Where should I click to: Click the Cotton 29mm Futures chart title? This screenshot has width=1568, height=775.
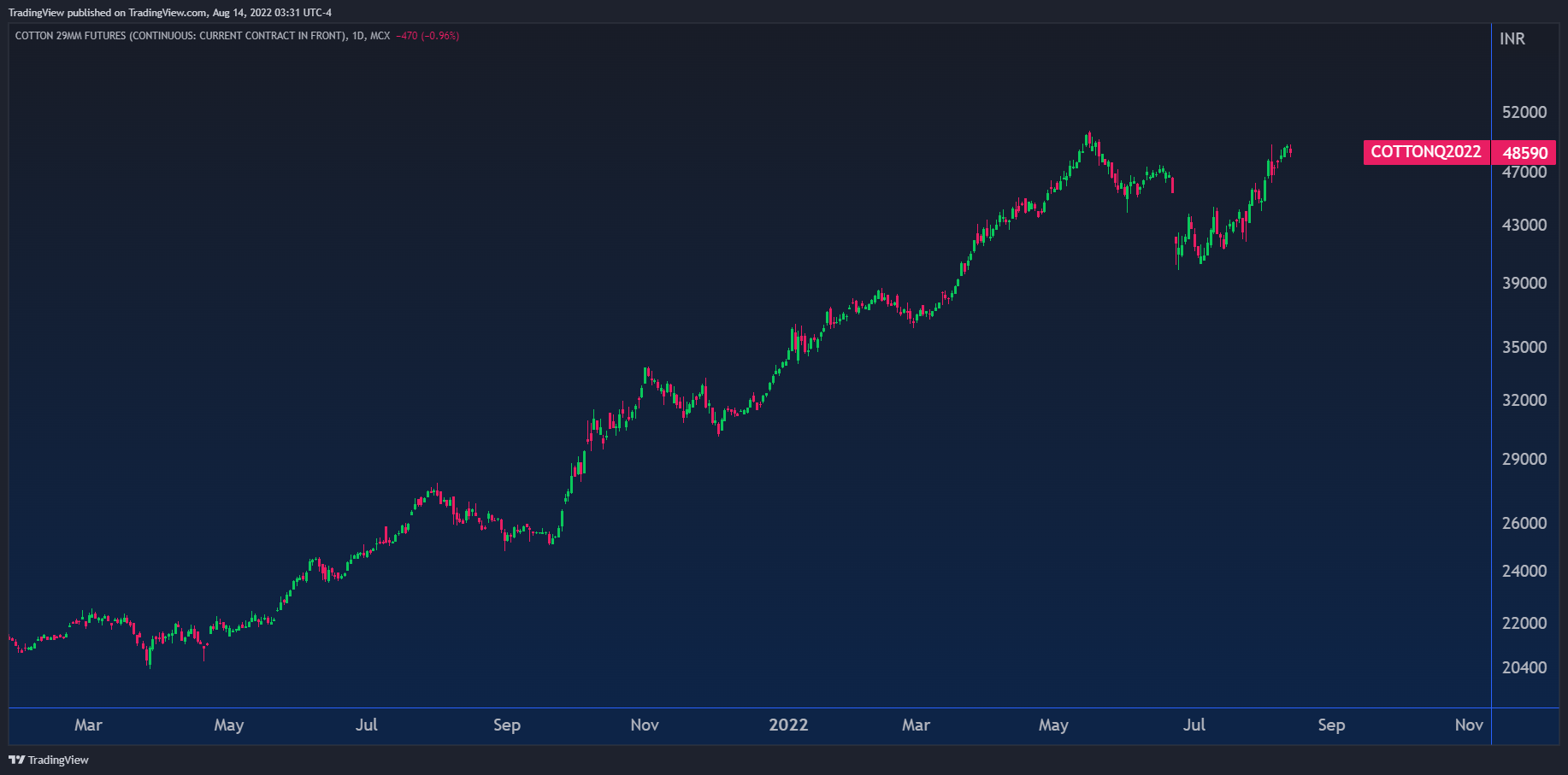tap(203, 36)
